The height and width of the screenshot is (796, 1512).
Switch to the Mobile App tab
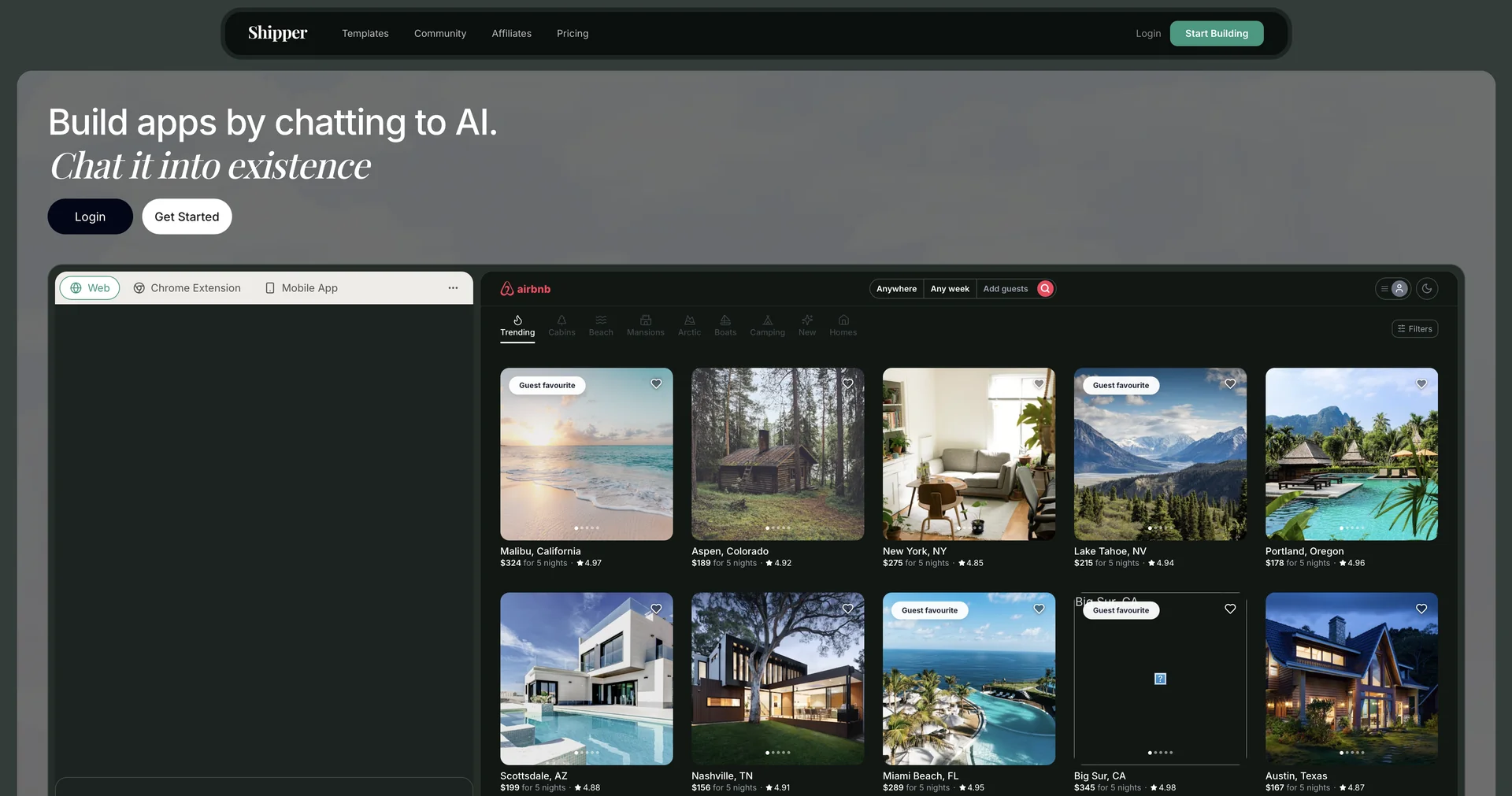pos(302,288)
